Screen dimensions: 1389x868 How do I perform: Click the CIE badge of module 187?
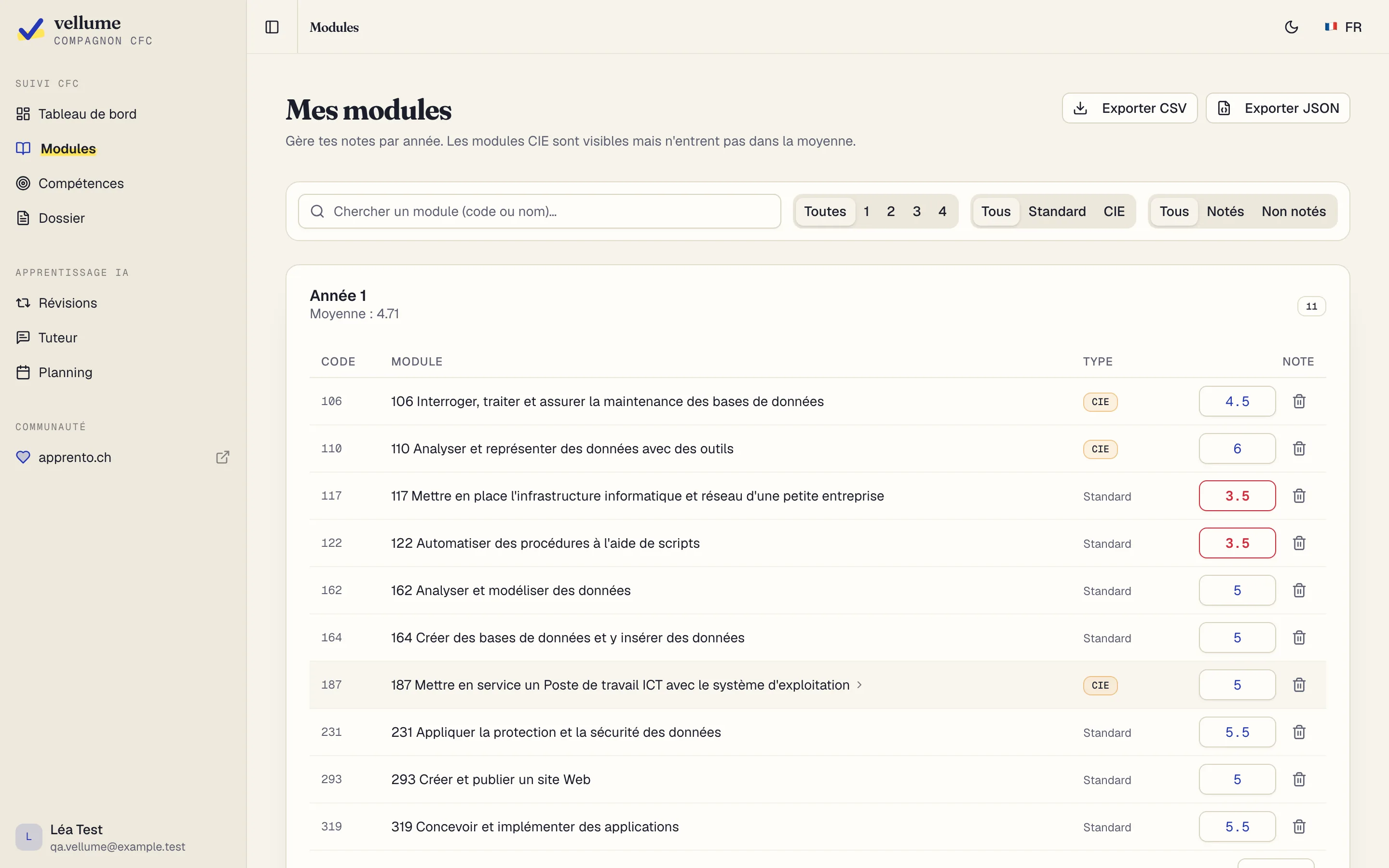pos(1100,685)
